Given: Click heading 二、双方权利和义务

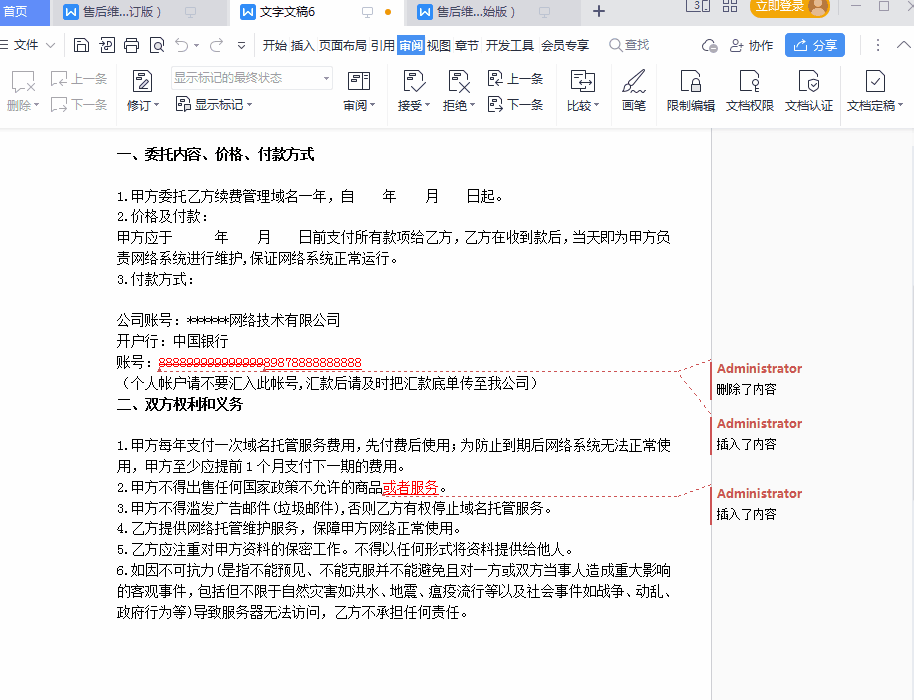Looking at the screenshot, I should click(x=180, y=404).
